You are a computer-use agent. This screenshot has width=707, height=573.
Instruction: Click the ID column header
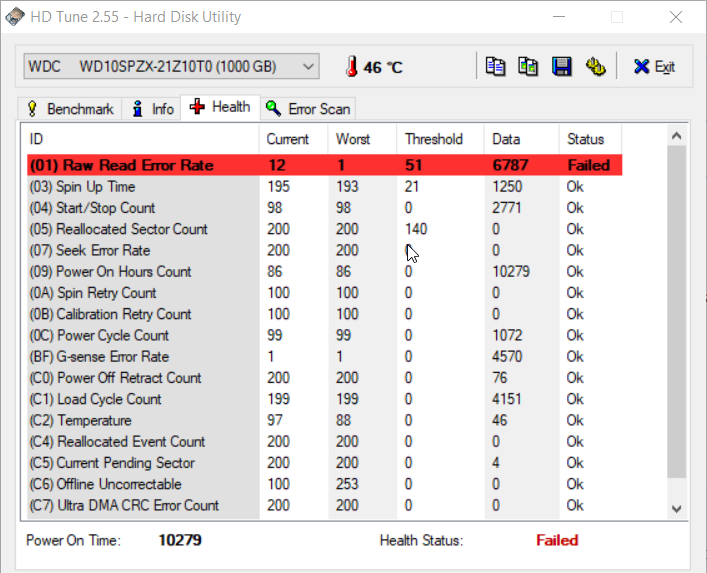click(141, 139)
